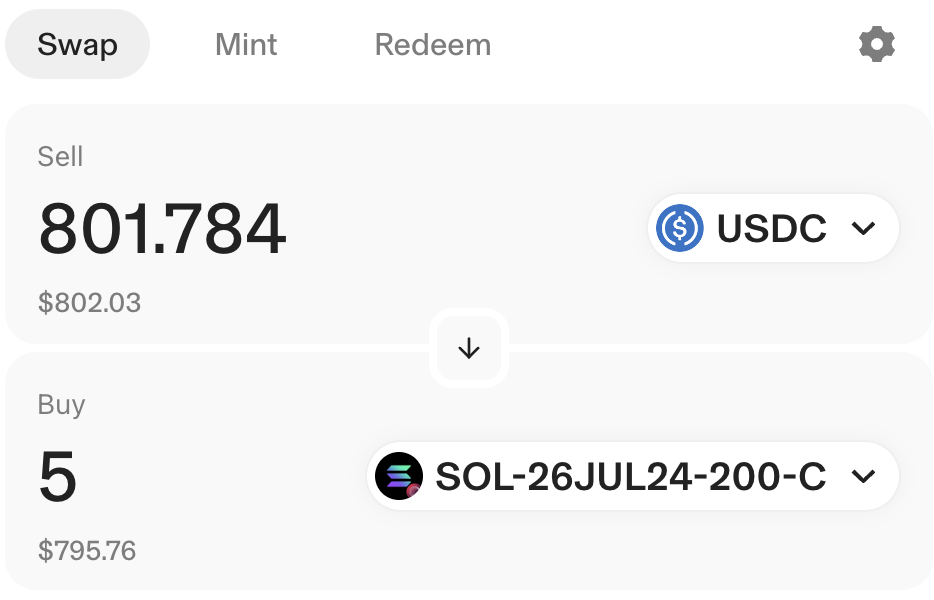Click the USDC token name text
The height and width of the screenshot is (600, 934).
[x=771, y=229]
